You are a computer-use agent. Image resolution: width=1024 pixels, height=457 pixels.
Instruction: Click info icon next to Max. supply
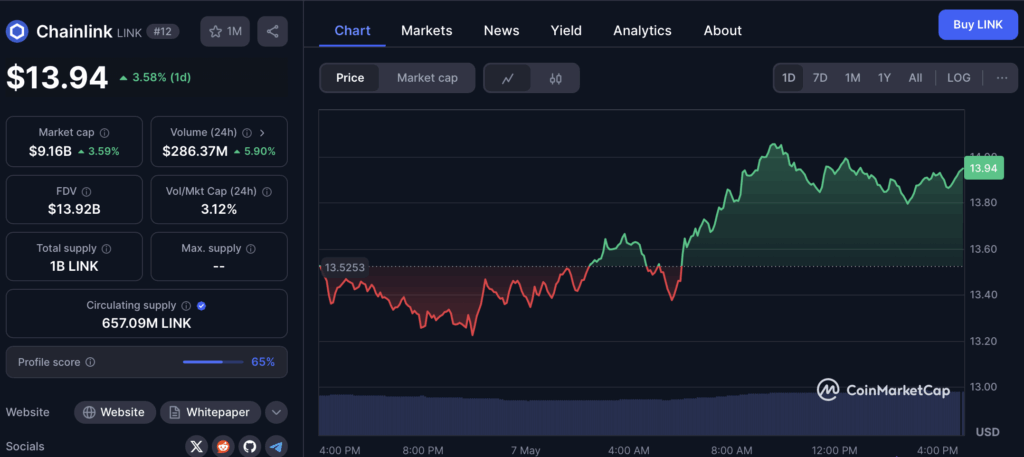click(x=251, y=249)
